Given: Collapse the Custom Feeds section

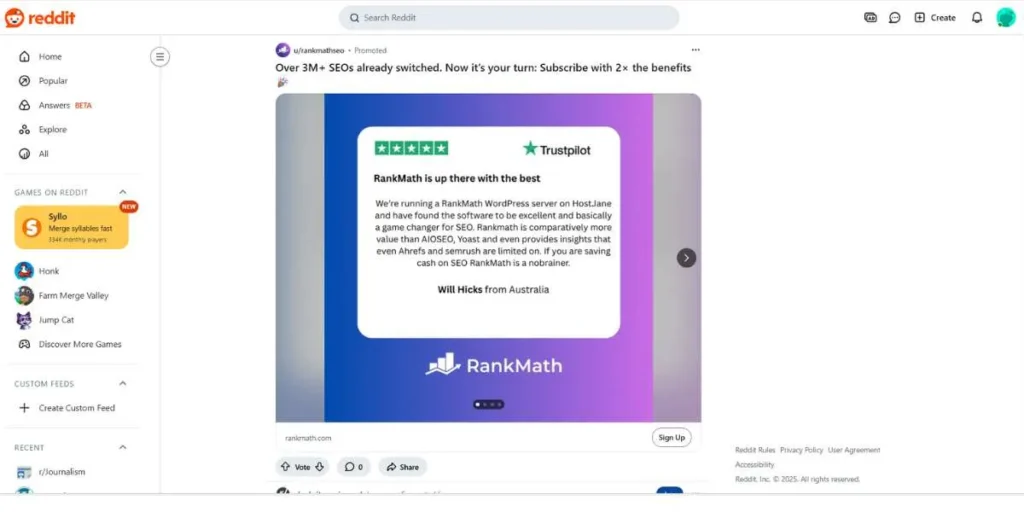Looking at the screenshot, I should (x=122, y=383).
